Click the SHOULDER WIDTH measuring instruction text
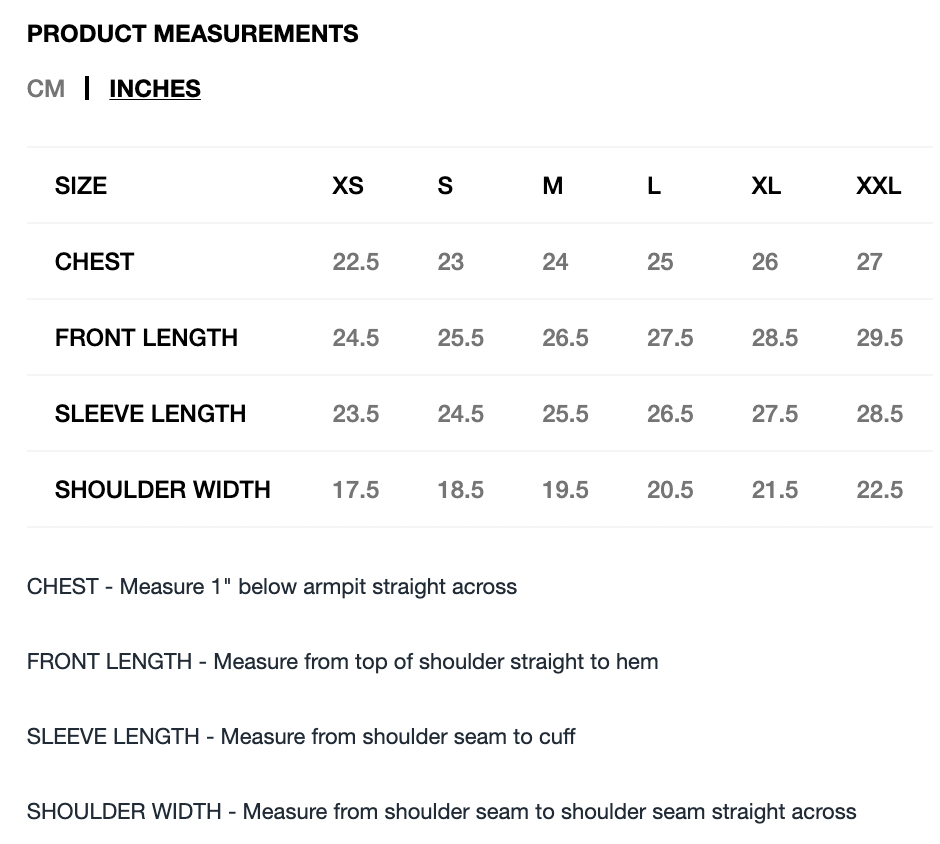 click(441, 811)
